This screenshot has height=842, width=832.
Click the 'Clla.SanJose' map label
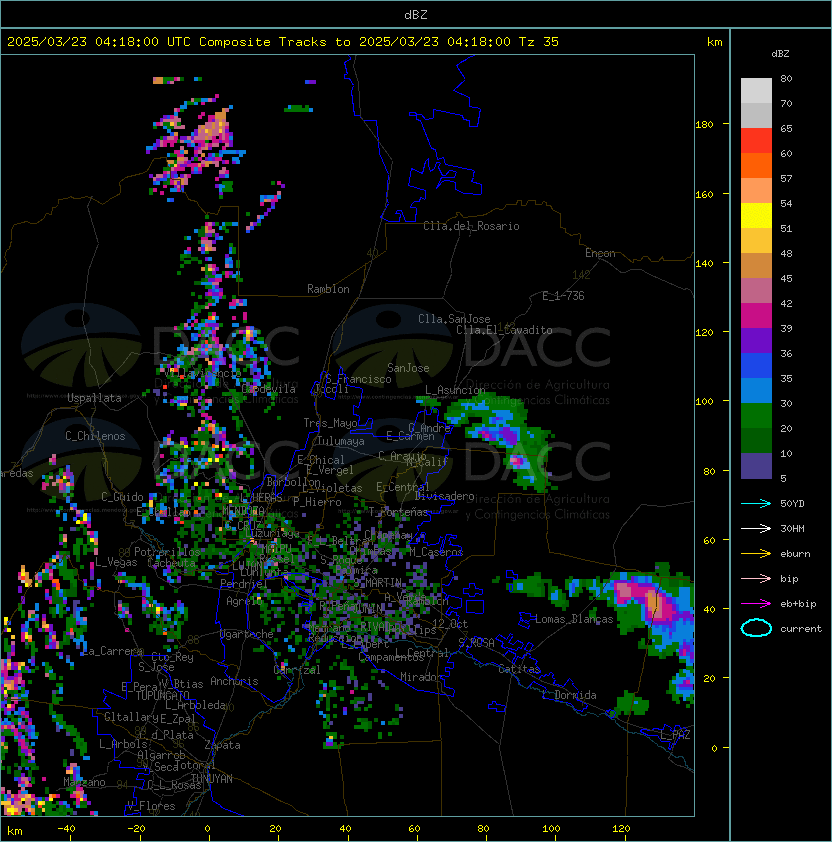454,319
